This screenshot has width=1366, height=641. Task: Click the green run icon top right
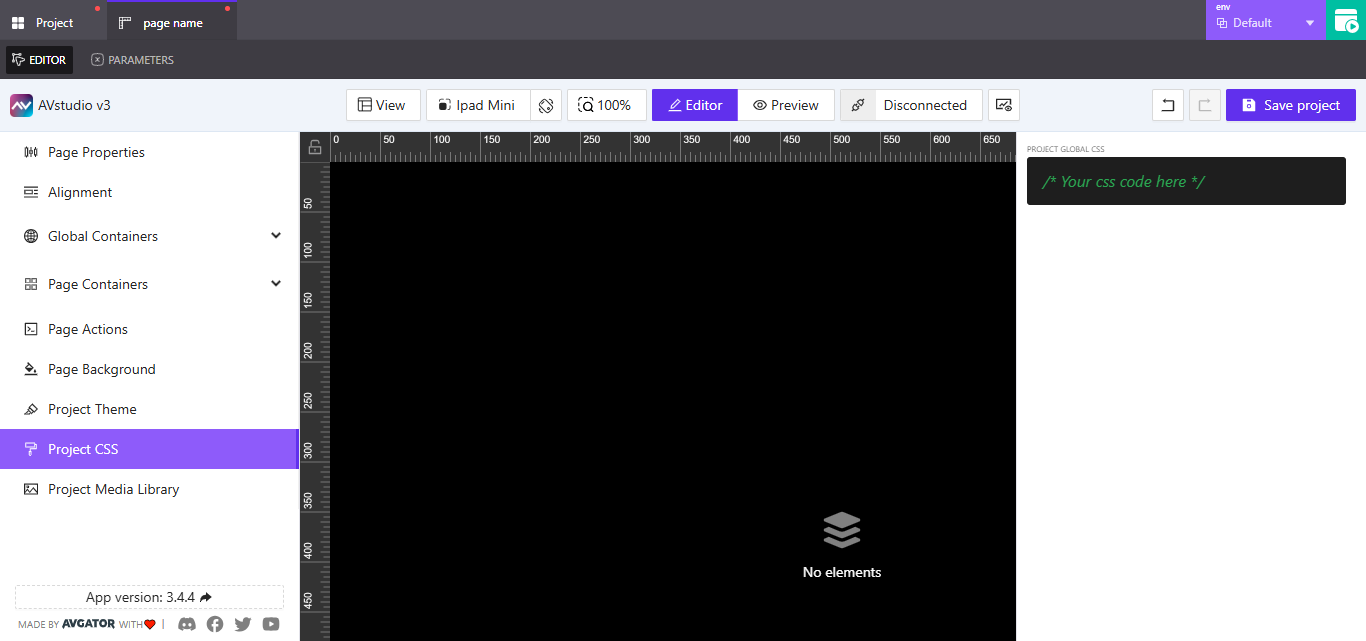point(1345,20)
